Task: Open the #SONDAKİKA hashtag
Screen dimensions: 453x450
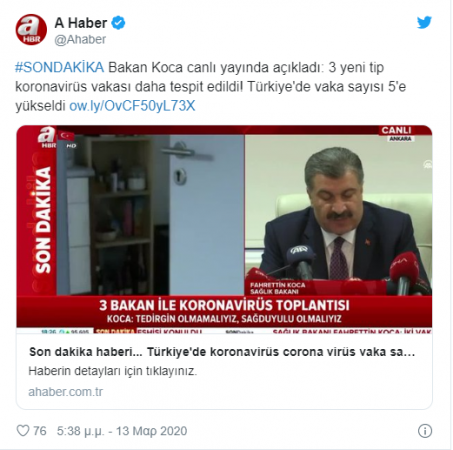Action: tap(60, 67)
